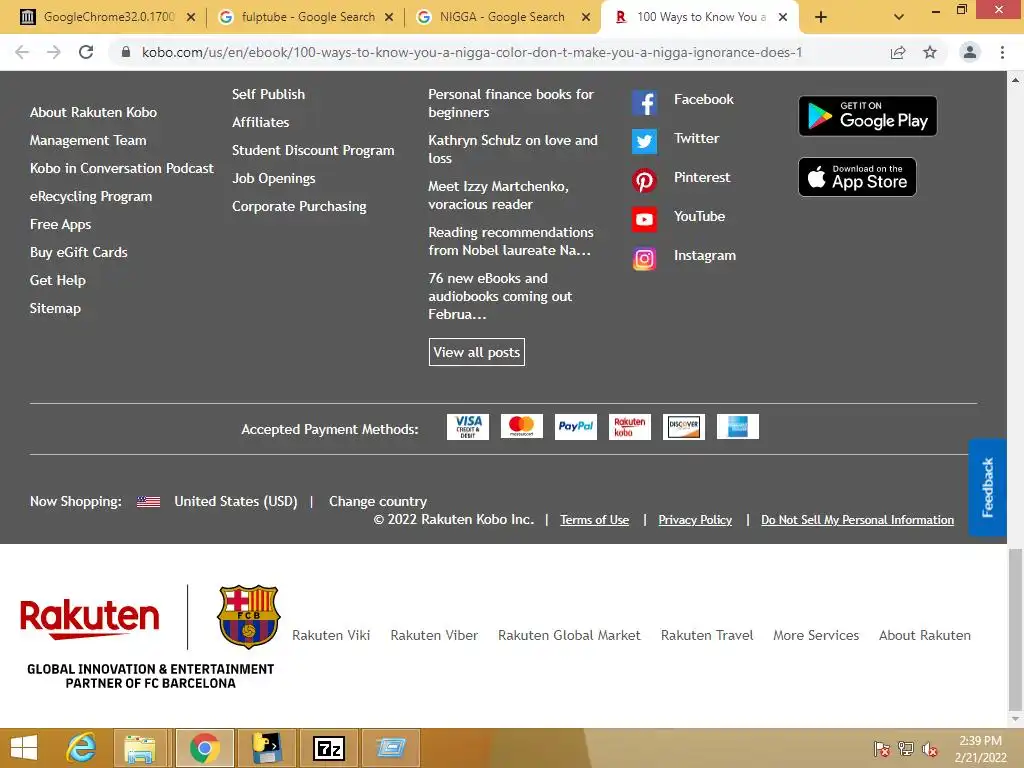Open the Sitemap link
1024x768 pixels.
[x=55, y=308]
